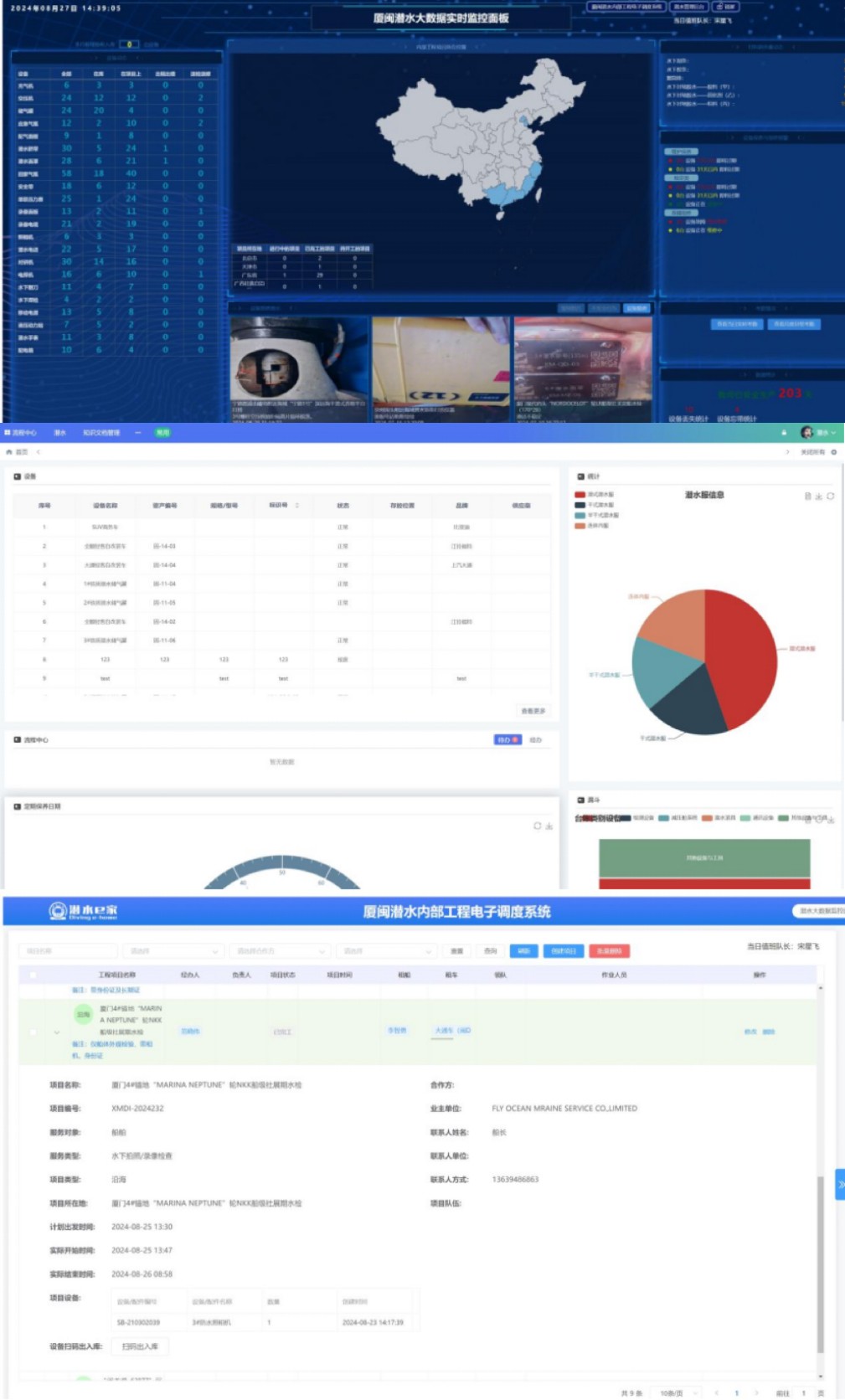Click the 潜水e家 logo
The image size is (845, 1400).
[83, 911]
